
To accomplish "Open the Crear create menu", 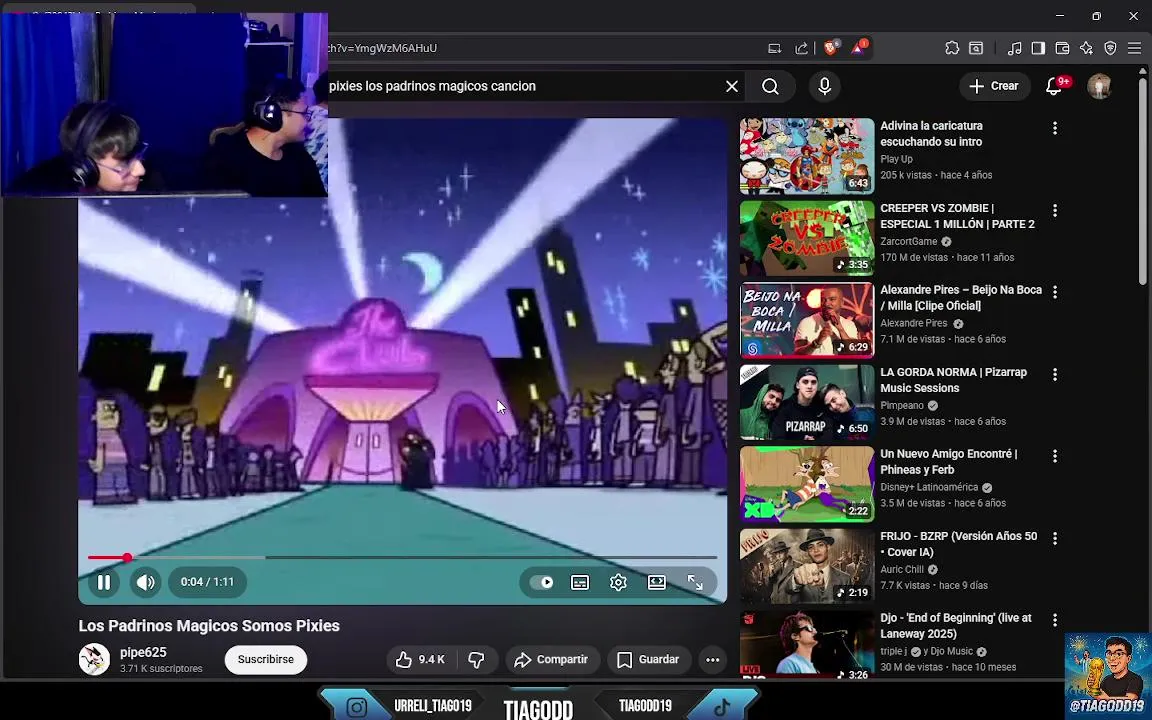I will [x=993, y=87].
